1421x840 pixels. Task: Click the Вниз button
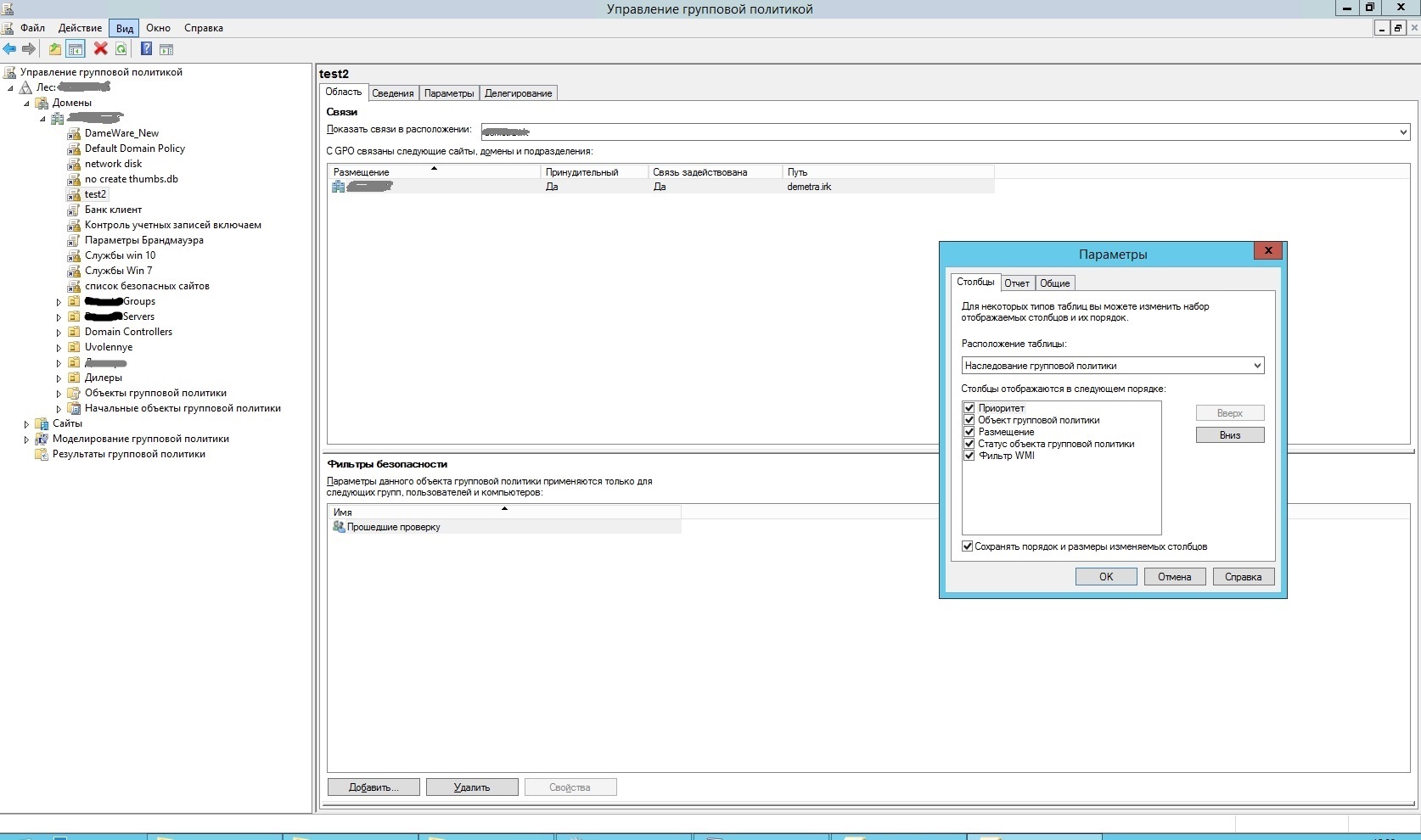[1230, 435]
